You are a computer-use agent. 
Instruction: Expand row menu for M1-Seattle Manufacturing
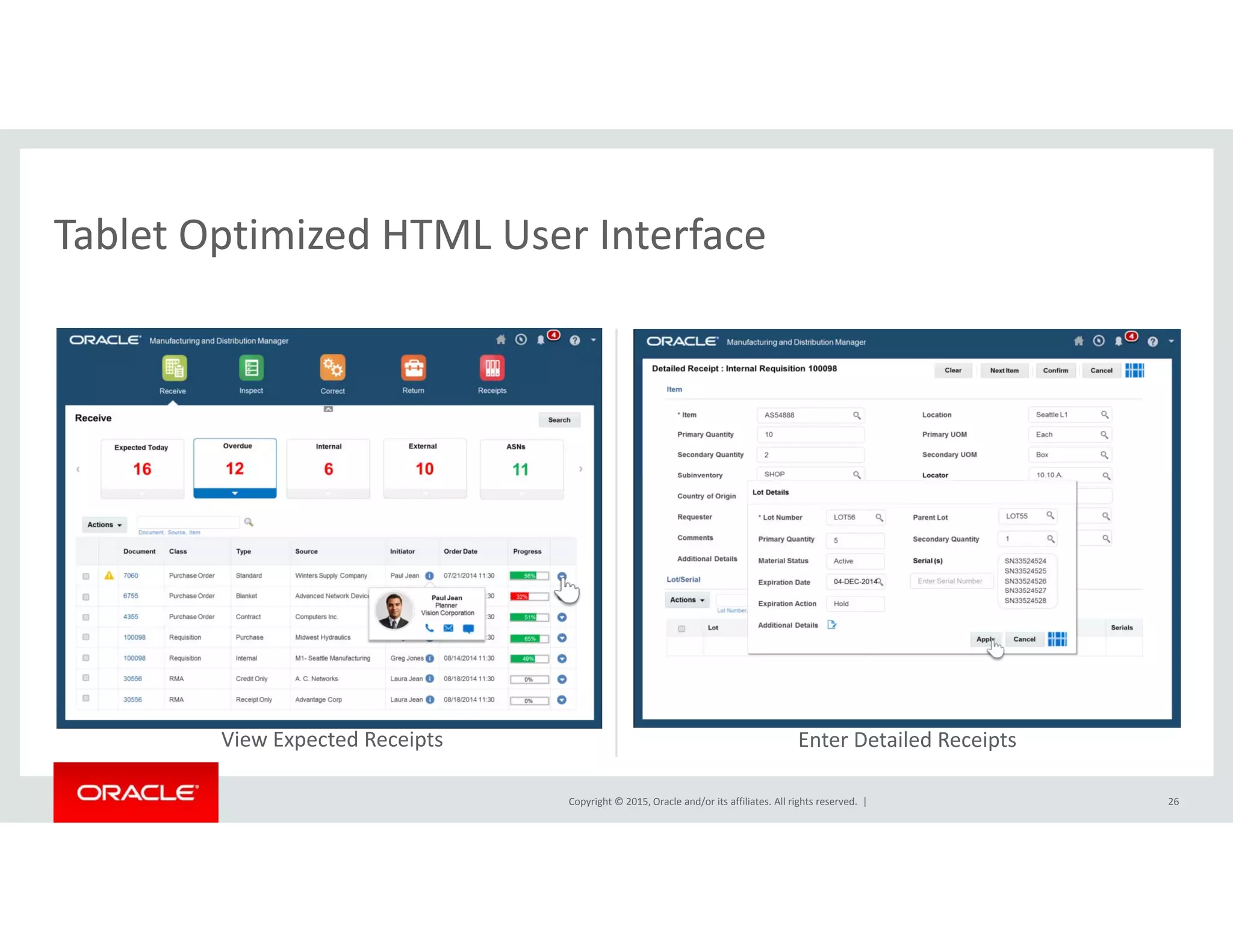(562, 659)
